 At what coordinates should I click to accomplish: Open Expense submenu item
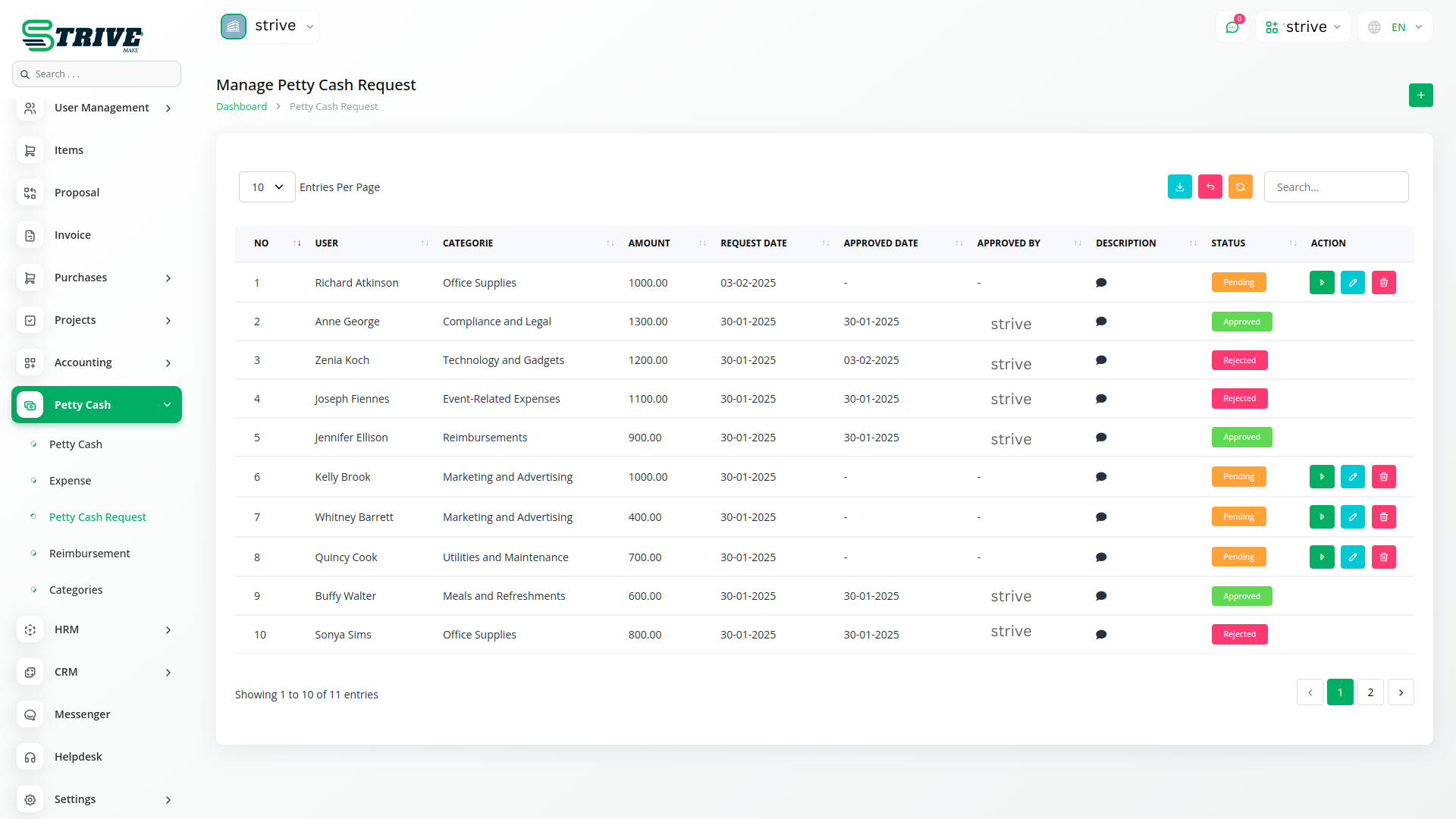coord(70,481)
